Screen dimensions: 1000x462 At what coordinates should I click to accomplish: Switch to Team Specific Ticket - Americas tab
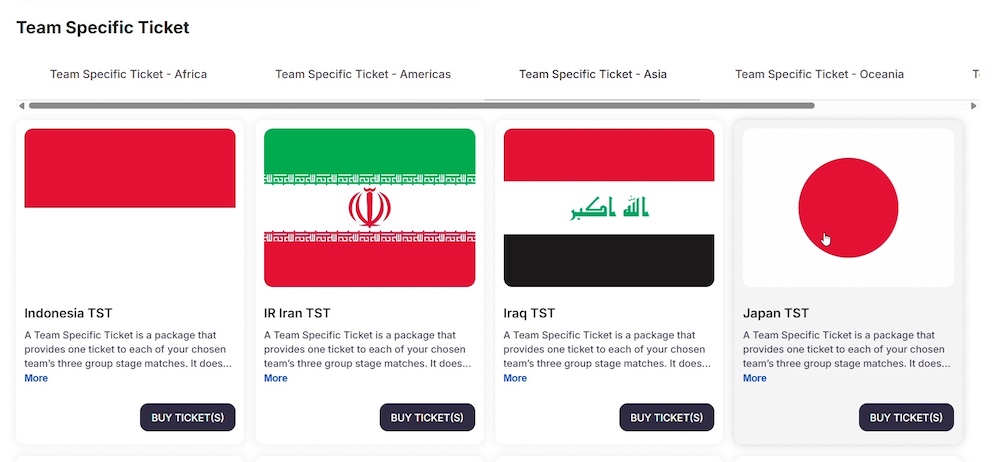coord(363,74)
